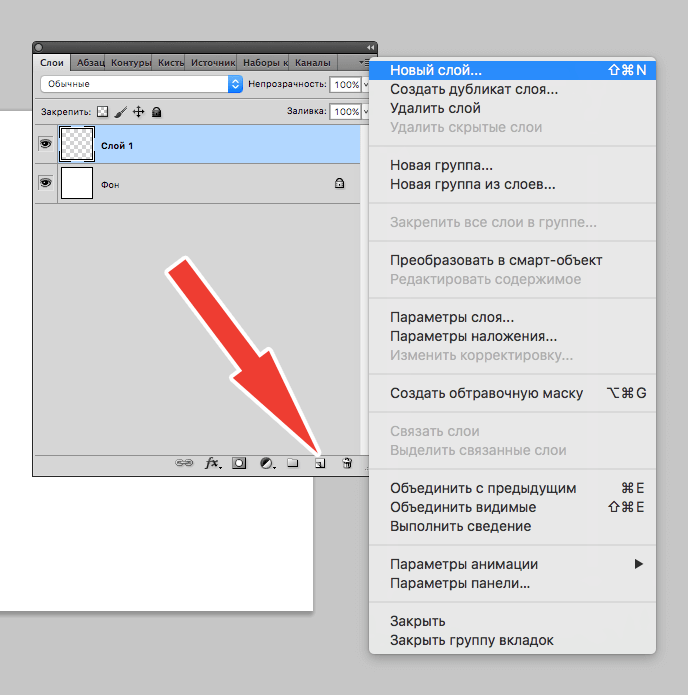The height and width of the screenshot is (695, 688).
Task: Click the new group folder icon
Action: point(293,464)
